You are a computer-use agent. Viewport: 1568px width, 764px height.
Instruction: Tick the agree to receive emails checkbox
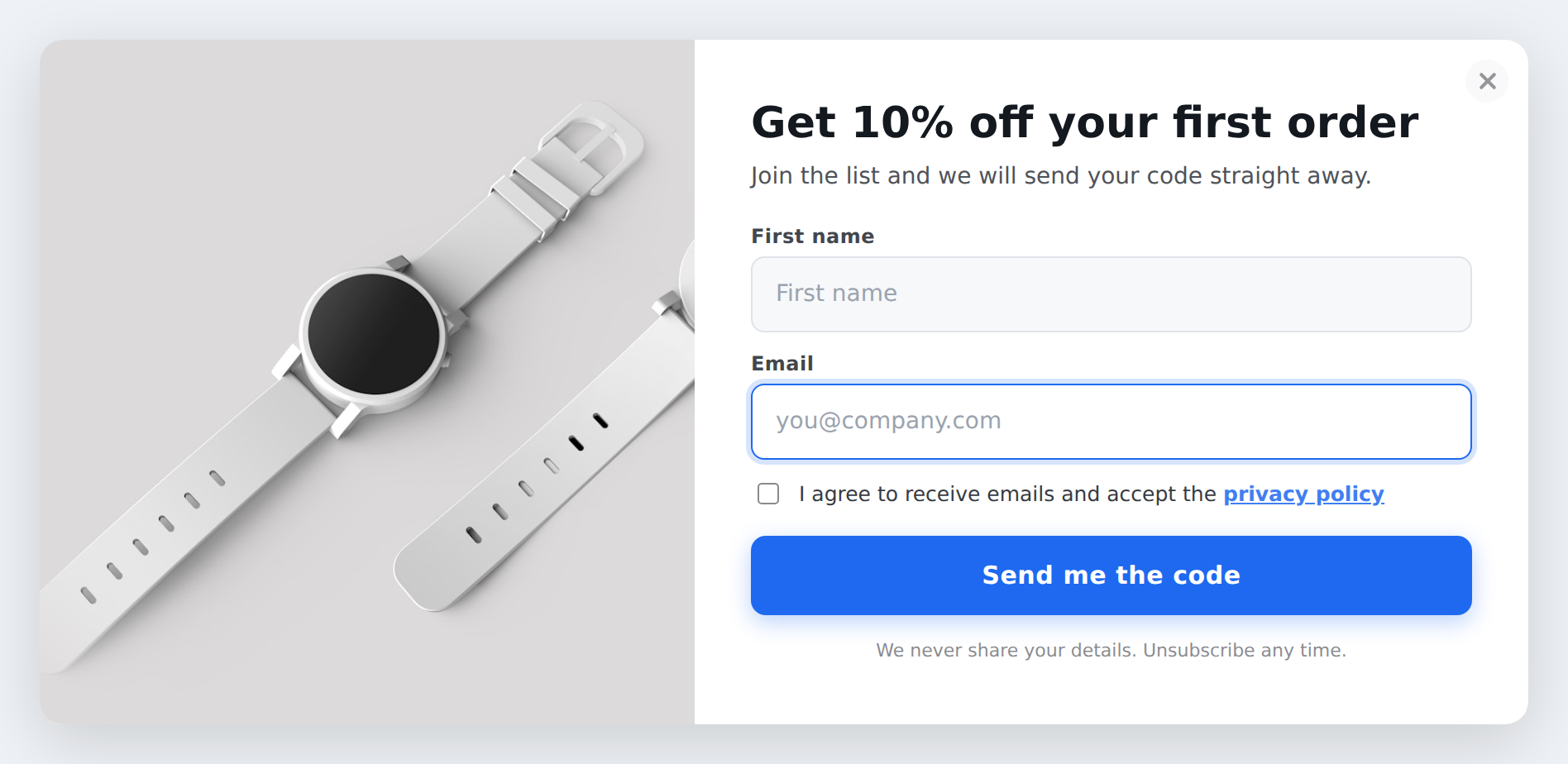click(768, 494)
